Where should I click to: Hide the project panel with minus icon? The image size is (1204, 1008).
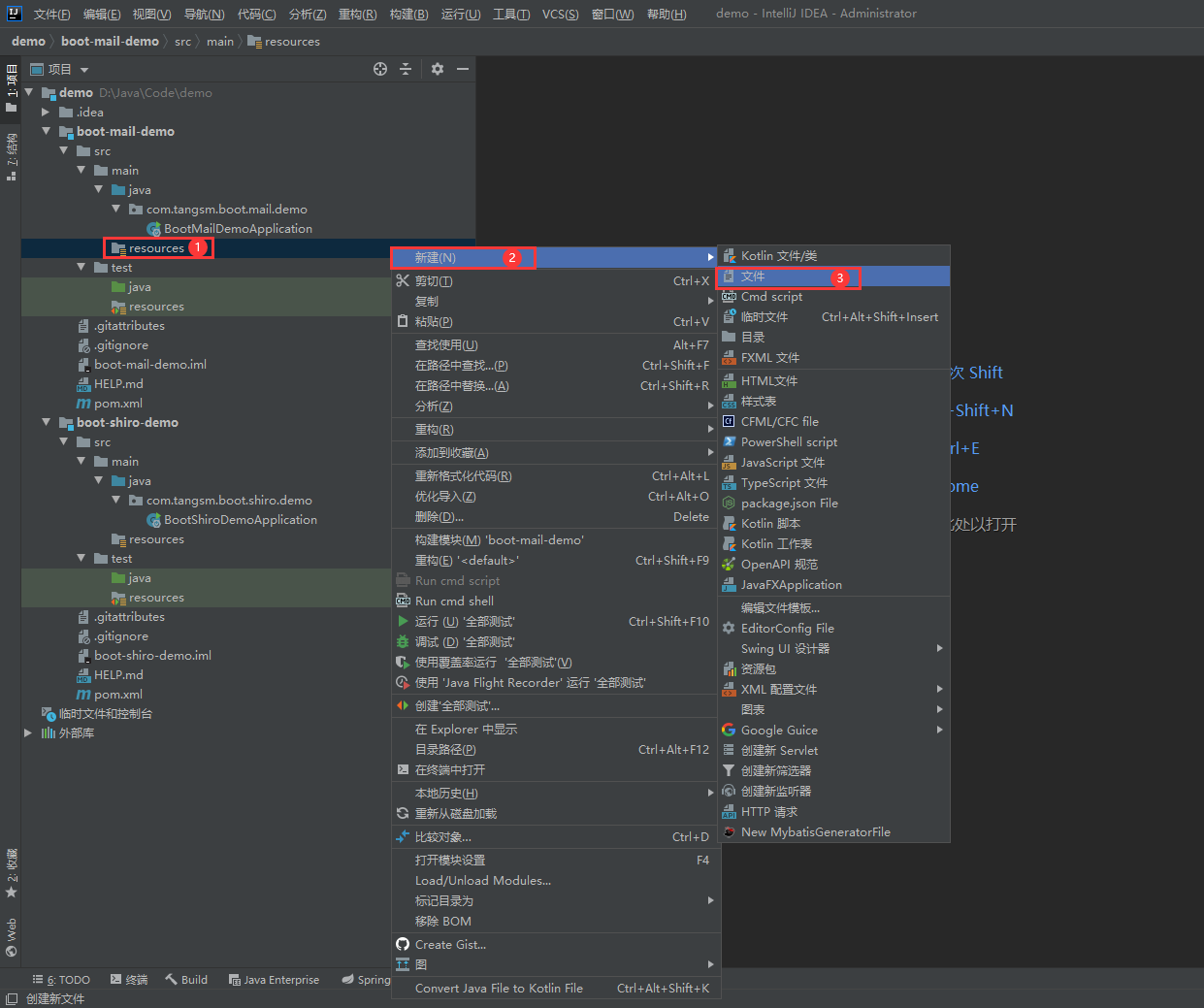pyautogui.click(x=463, y=69)
